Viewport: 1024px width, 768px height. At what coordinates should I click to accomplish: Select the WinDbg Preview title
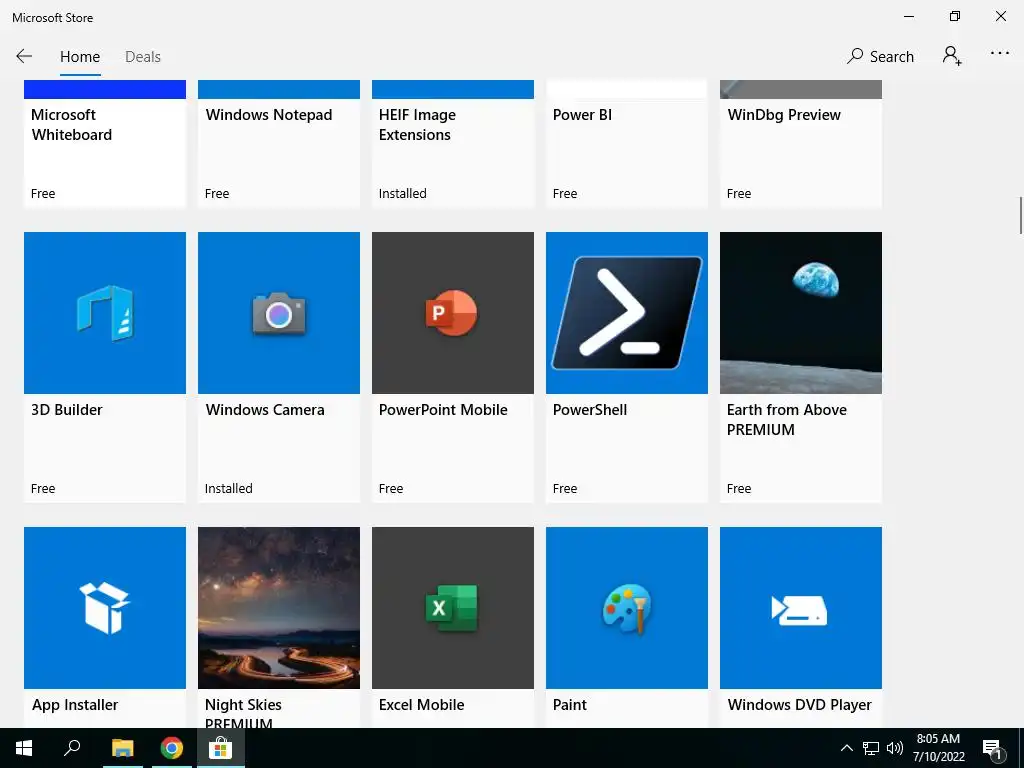point(784,115)
